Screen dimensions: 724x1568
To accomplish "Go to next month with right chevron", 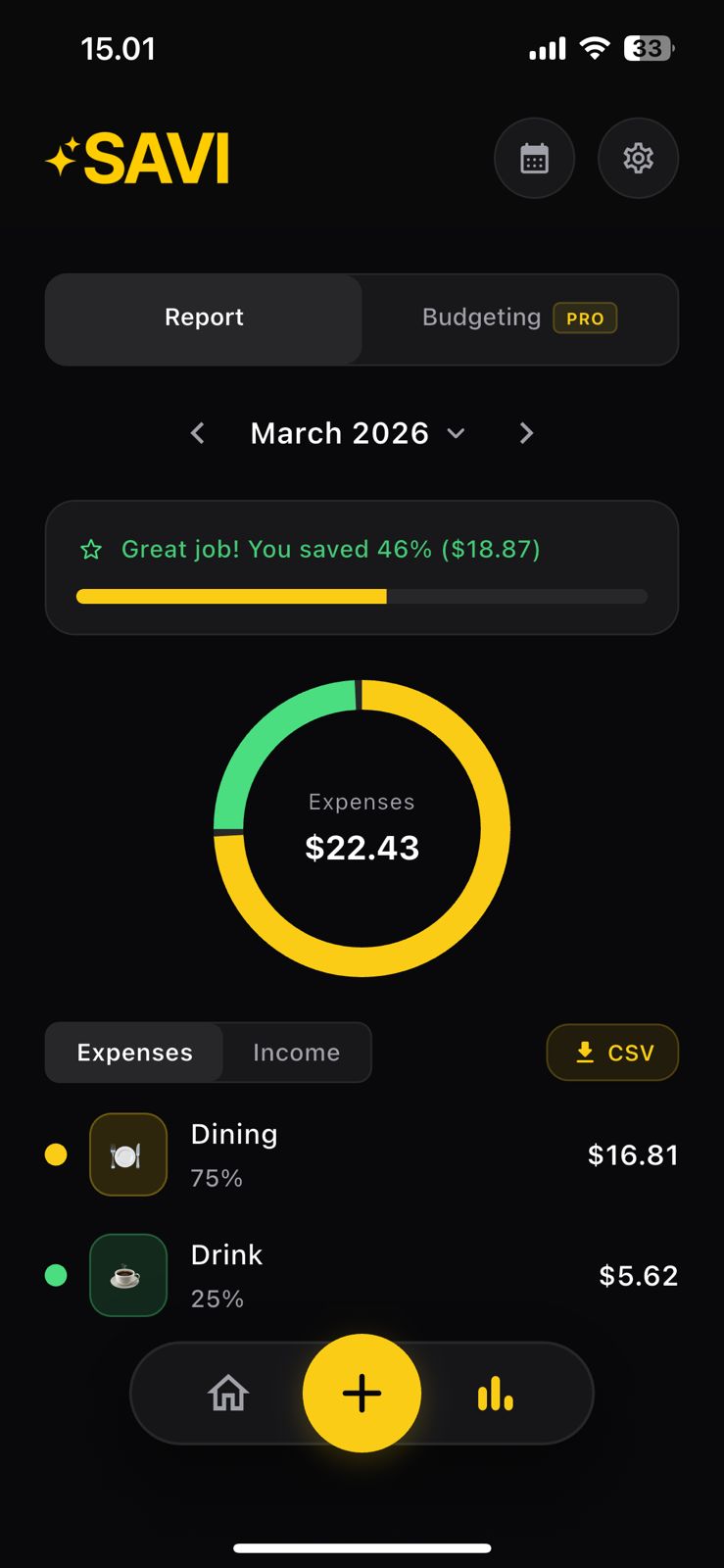I will pyautogui.click(x=526, y=433).
